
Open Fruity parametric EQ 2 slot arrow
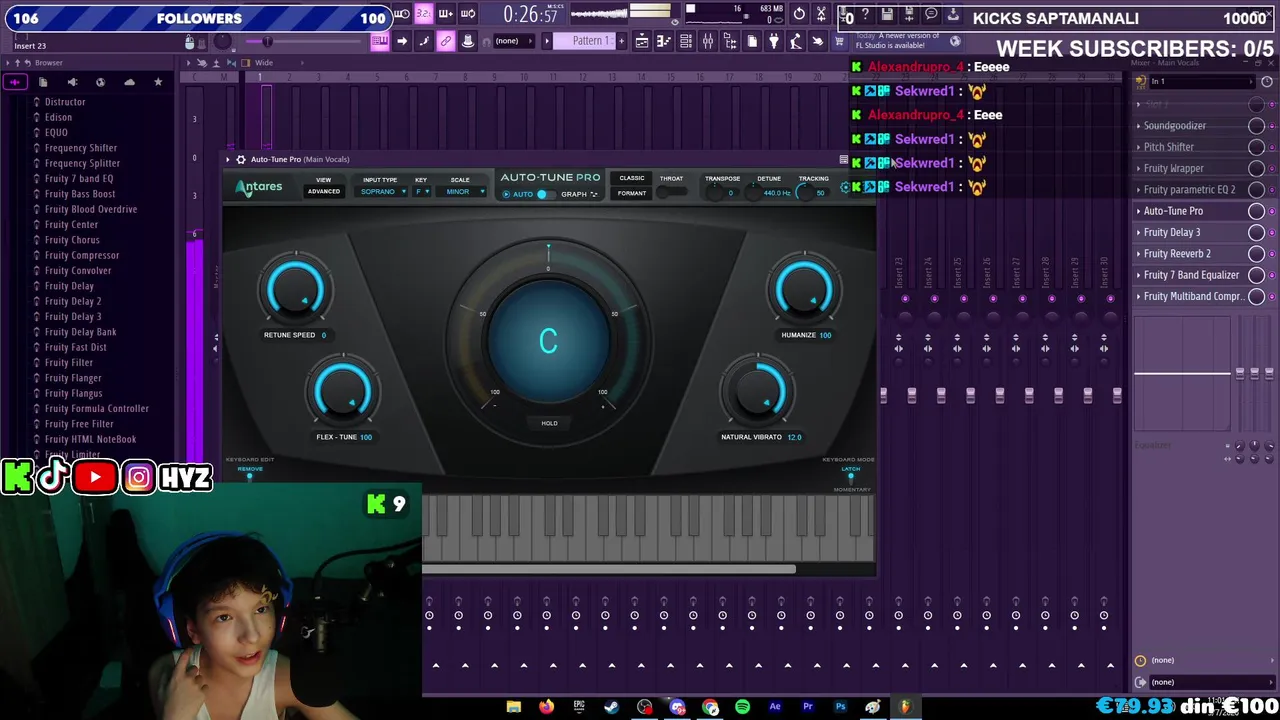click(x=1138, y=190)
